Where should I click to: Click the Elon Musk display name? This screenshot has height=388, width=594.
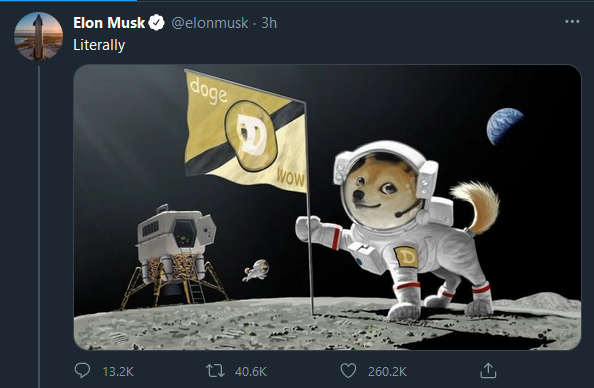click(109, 23)
